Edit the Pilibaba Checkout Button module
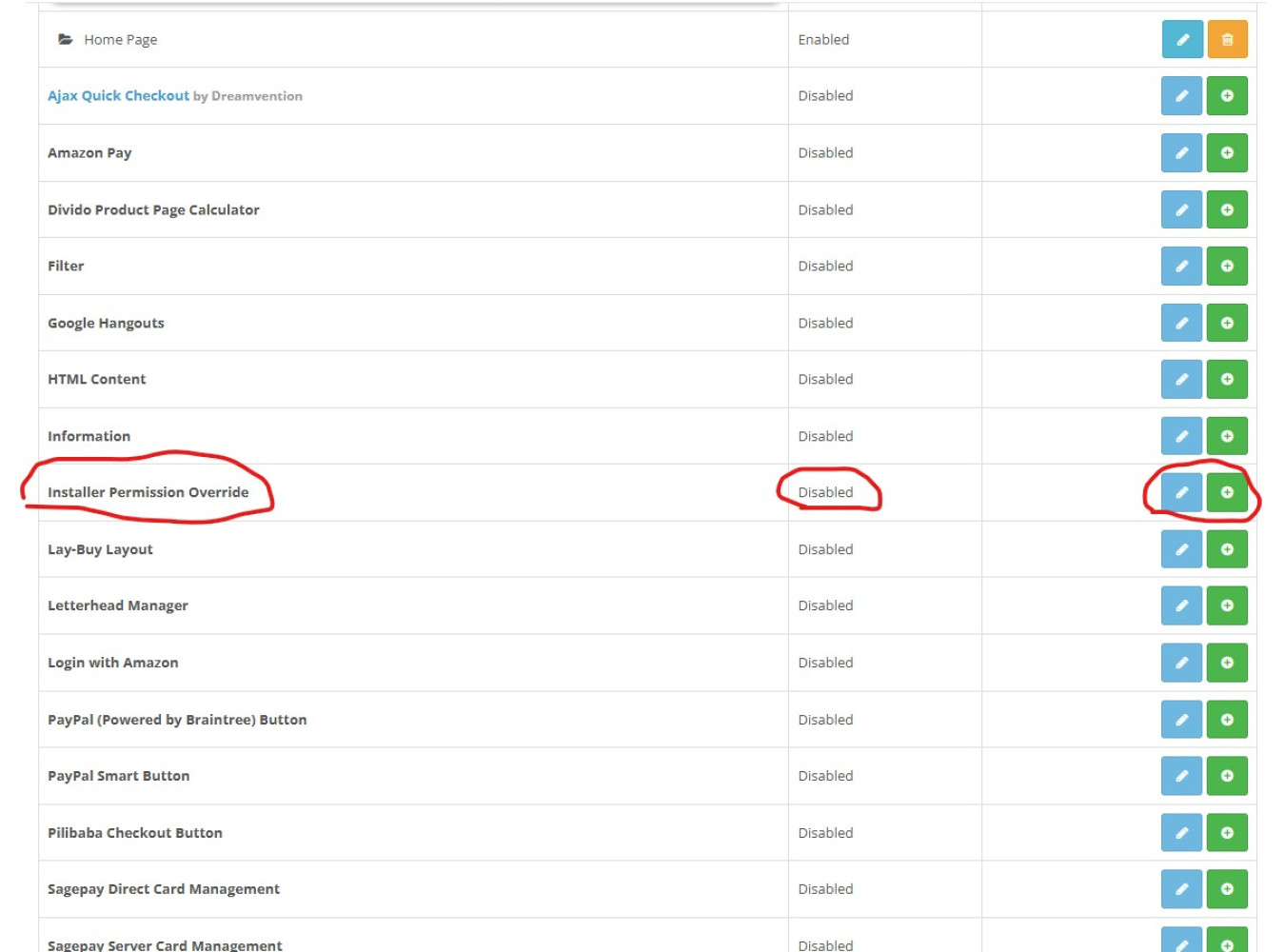Viewport: 1285px width, 952px height. click(1181, 832)
